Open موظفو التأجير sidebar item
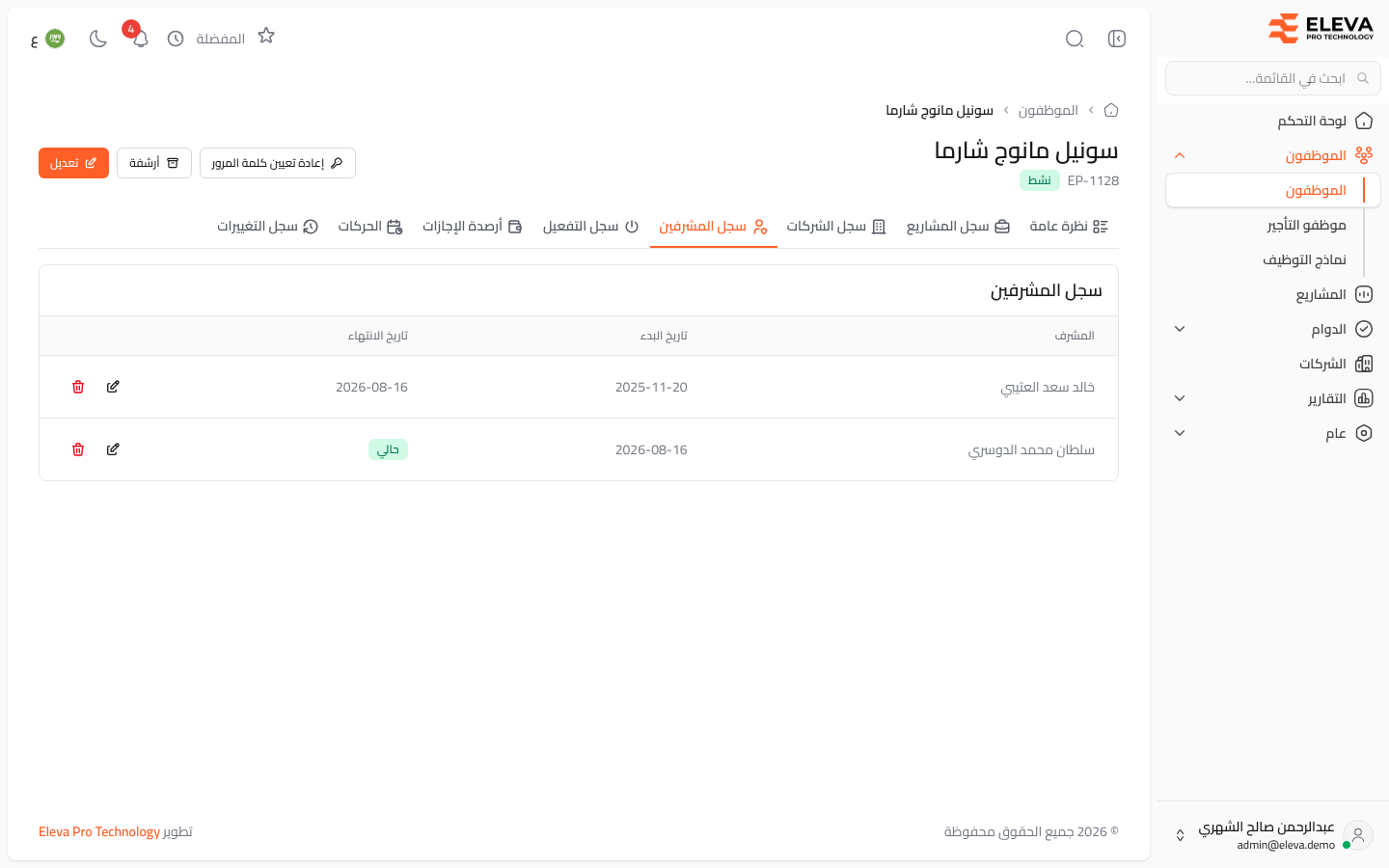The image size is (1389, 868). click(1273, 225)
